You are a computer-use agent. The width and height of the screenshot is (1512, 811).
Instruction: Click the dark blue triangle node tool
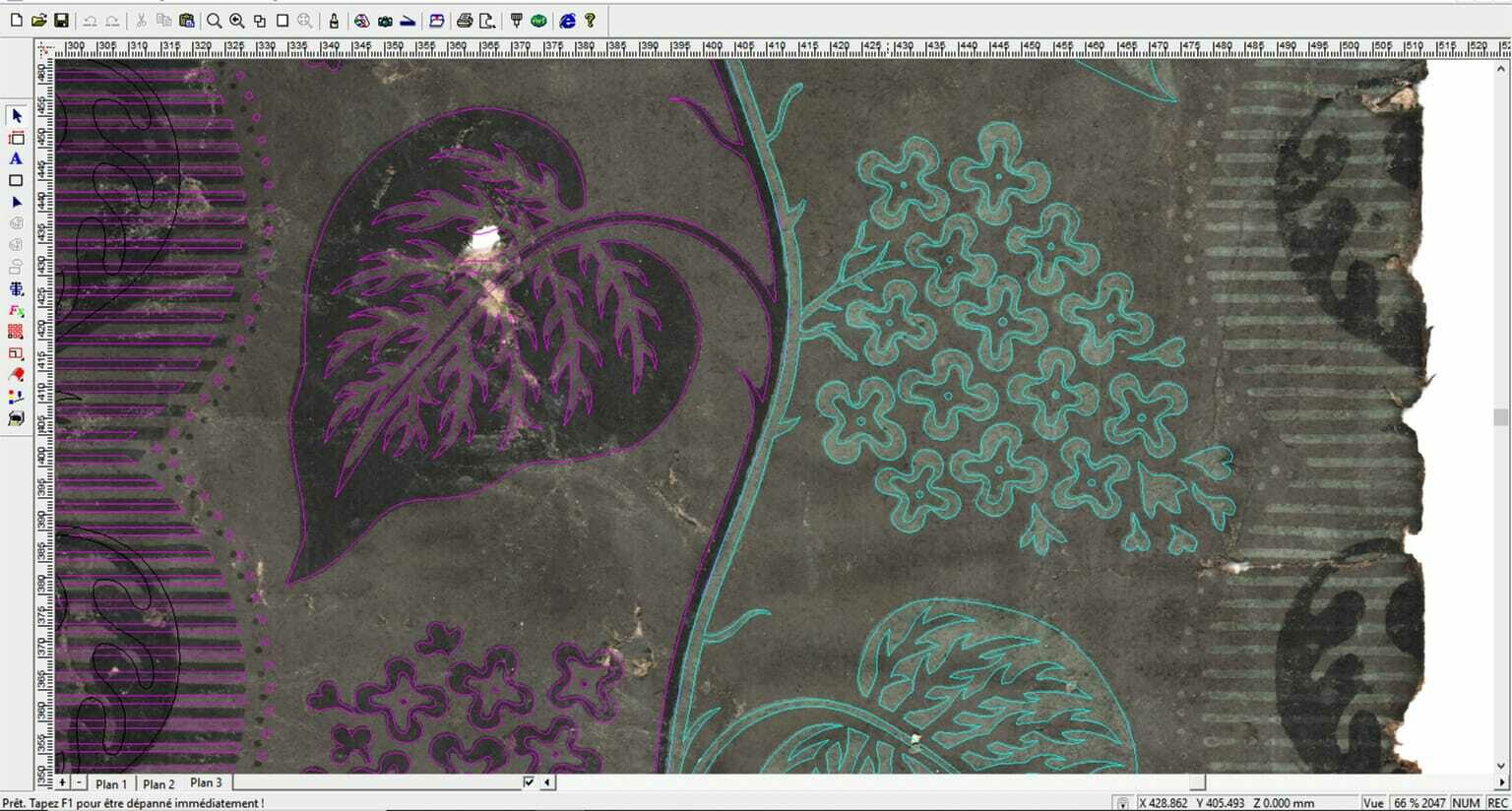16,203
